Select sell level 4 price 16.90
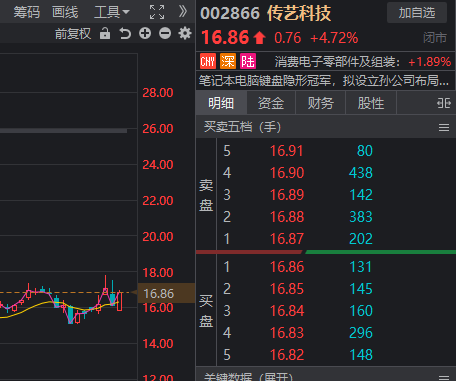This screenshot has height=381, width=456. coord(287,173)
